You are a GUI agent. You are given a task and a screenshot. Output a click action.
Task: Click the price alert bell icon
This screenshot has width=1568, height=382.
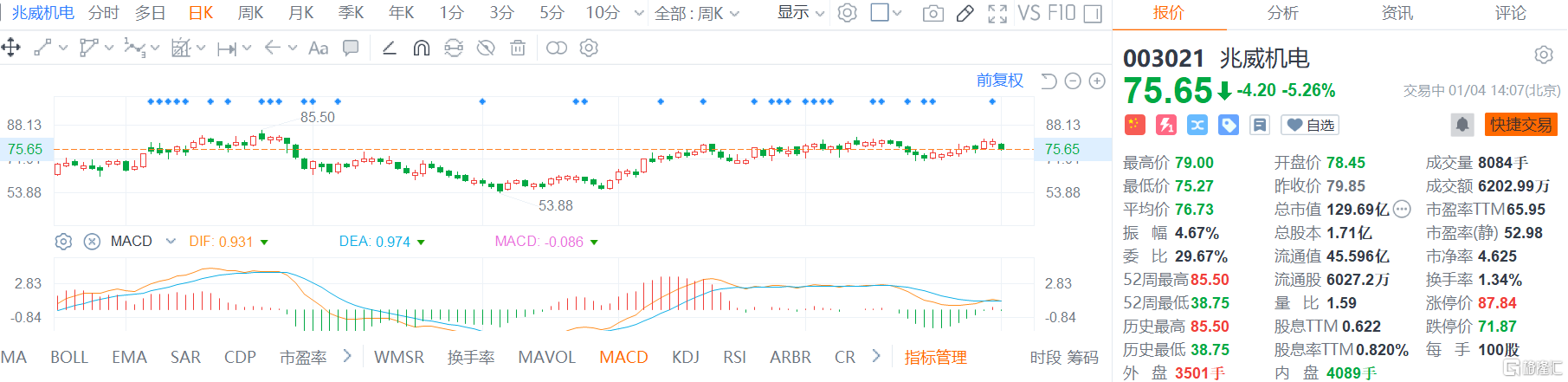(x=1462, y=125)
